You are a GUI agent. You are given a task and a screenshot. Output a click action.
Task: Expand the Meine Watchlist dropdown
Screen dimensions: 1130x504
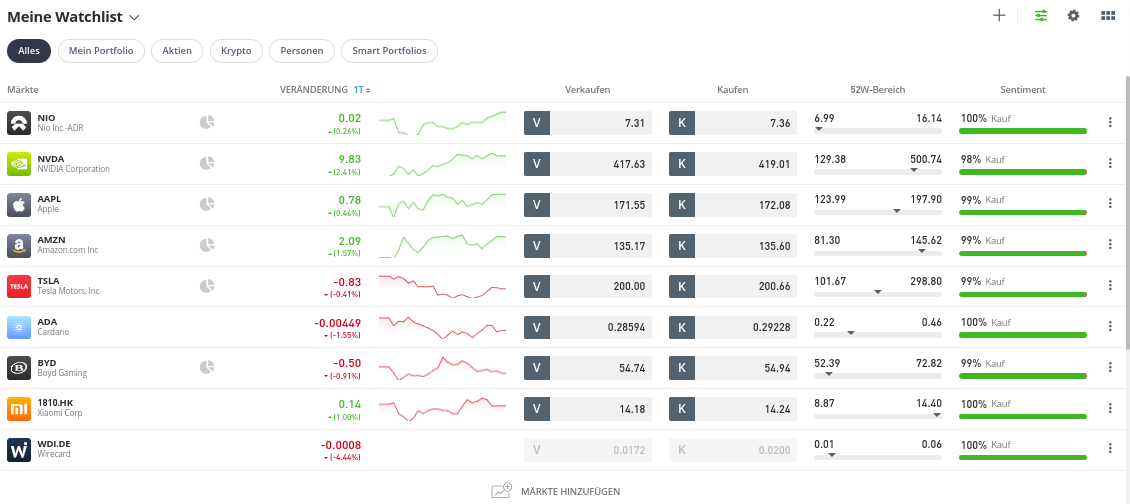coord(135,17)
